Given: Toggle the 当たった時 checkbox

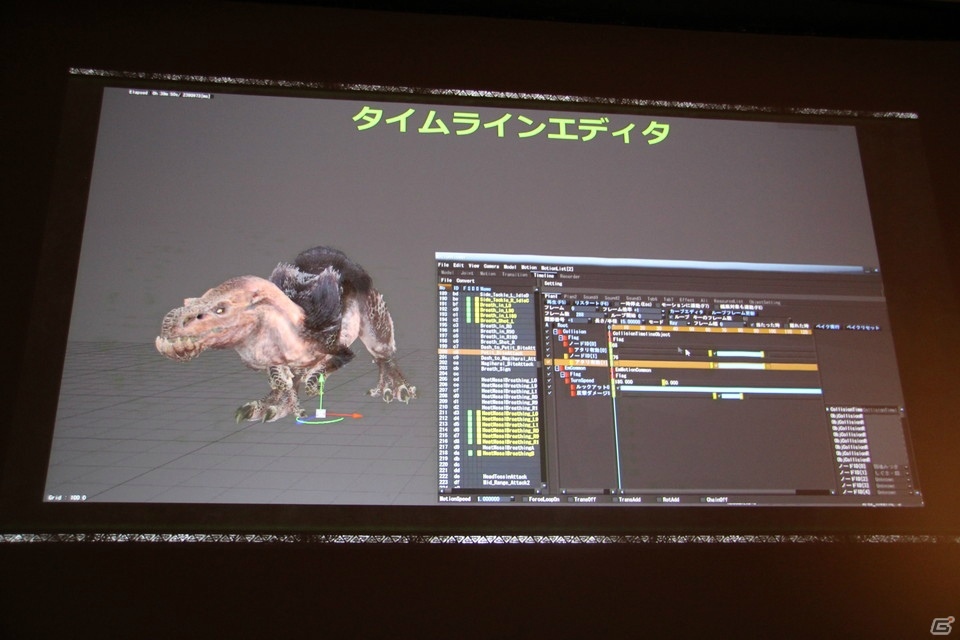Looking at the screenshot, I should pos(752,325).
